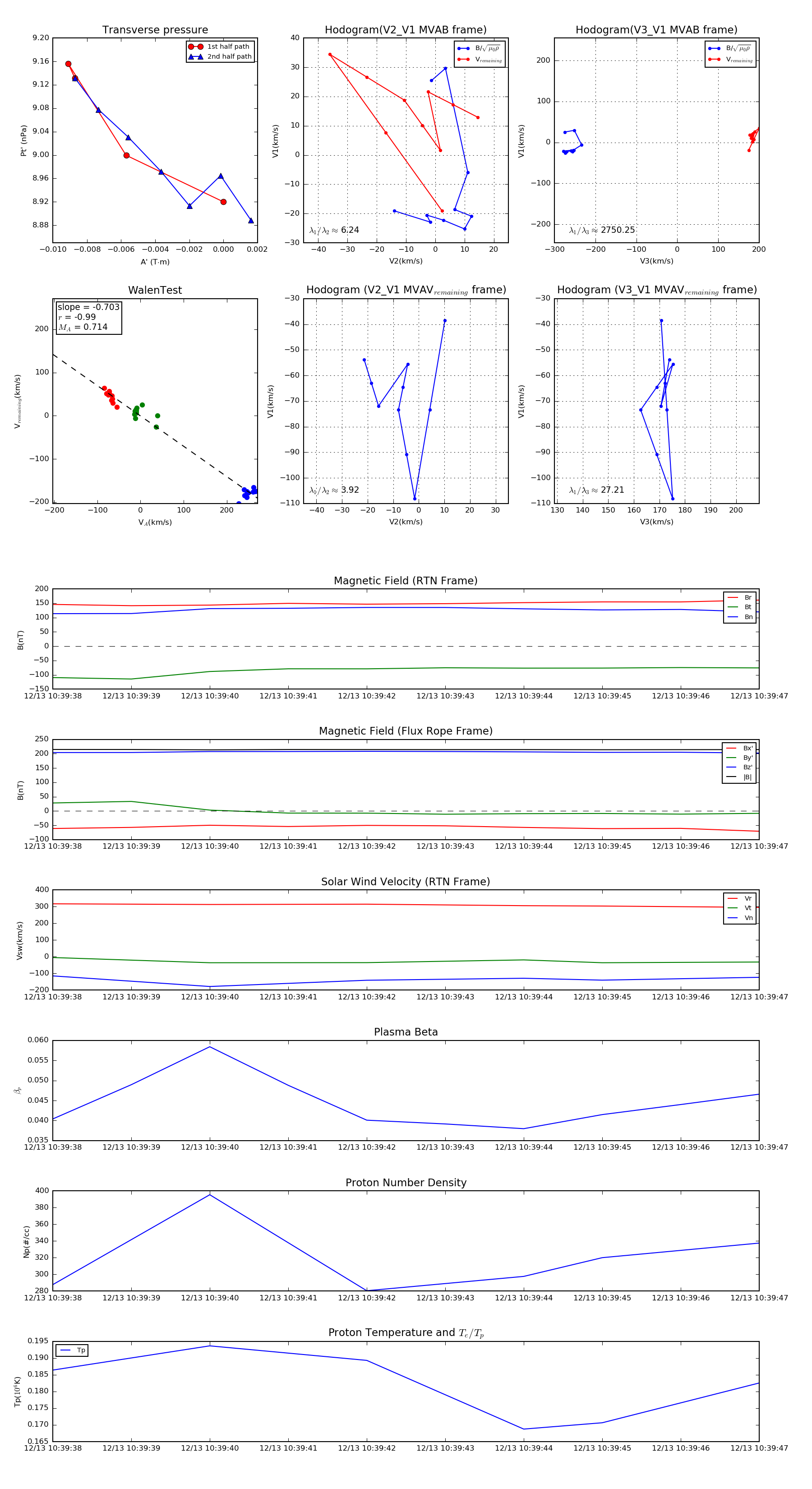Viewport: 812px width, 1489px height.
Task: Click the "Transverse pressure" plot title
Action: tap(155, 30)
